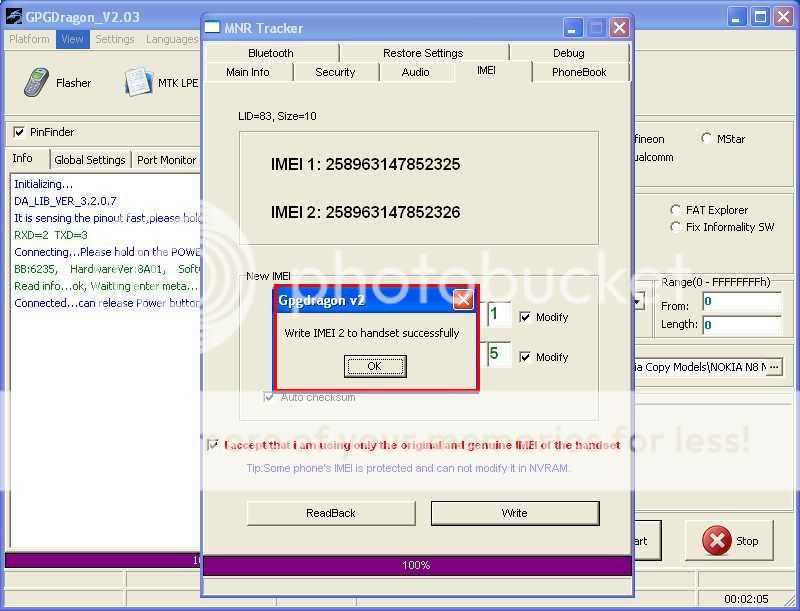Screen dimensions: 800x611
Task: Click the MNR Tracker title bar icon
Action: (x=212, y=28)
